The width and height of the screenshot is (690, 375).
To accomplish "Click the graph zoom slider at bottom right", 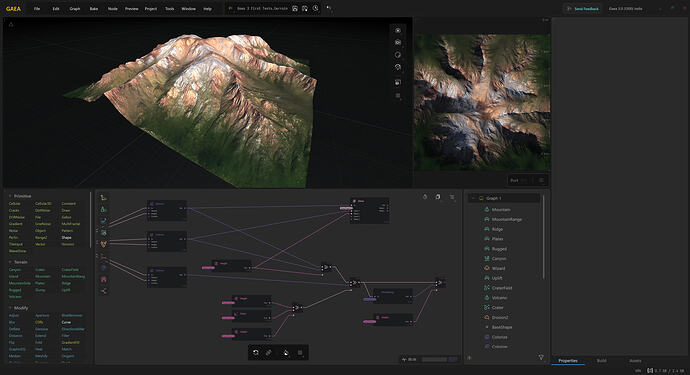I will pyautogui.click(x=434, y=359).
